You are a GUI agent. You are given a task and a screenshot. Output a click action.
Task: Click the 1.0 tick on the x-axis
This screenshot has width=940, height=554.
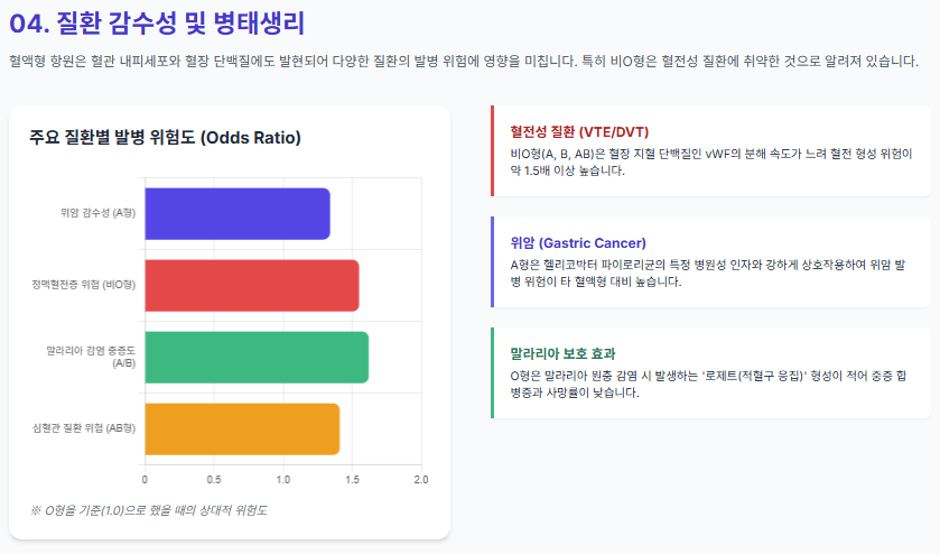click(283, 480)
